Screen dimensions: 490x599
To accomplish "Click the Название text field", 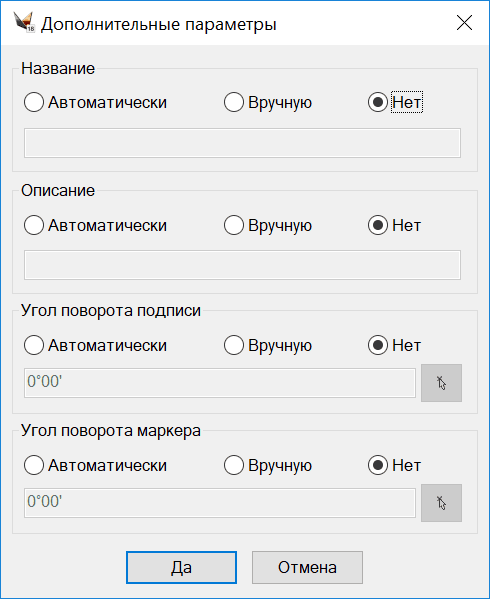I will point(243,143).
